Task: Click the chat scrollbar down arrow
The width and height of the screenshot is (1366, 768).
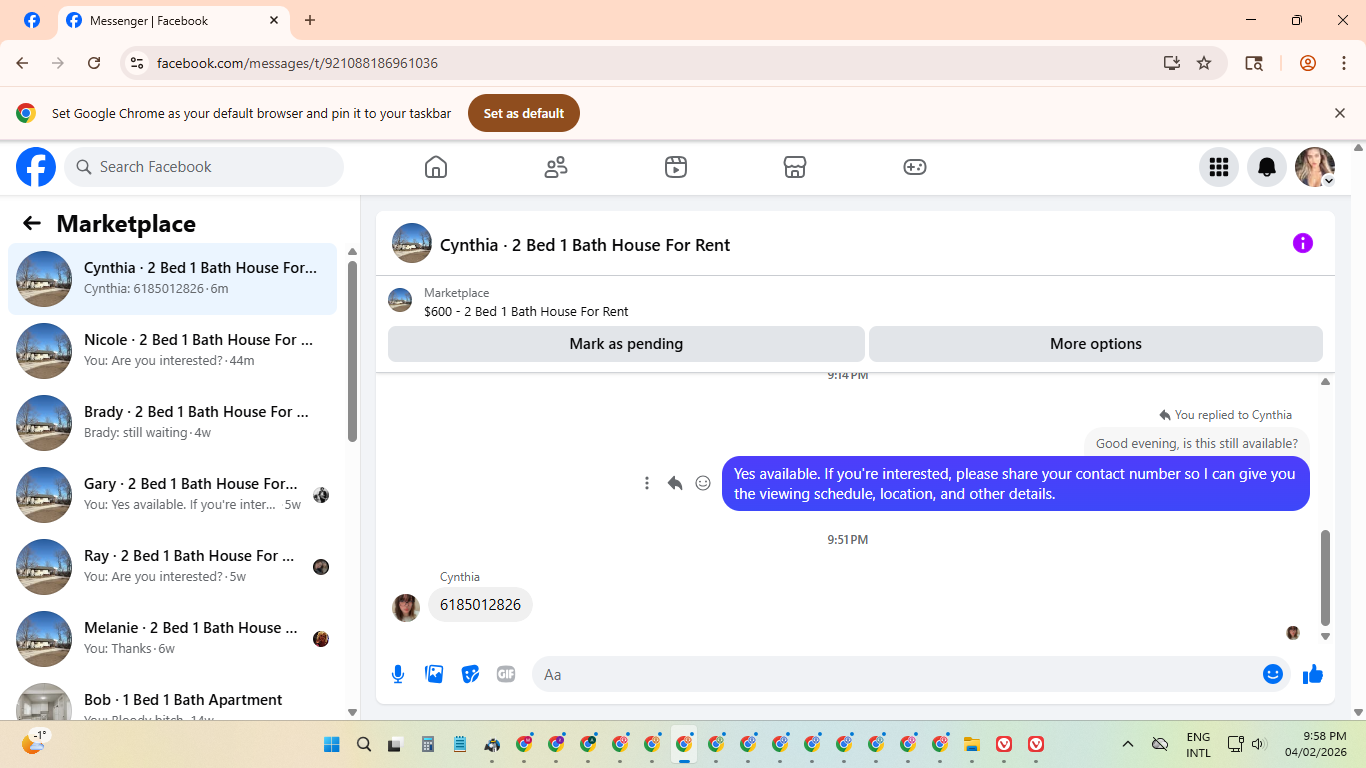Action: 1326,636
